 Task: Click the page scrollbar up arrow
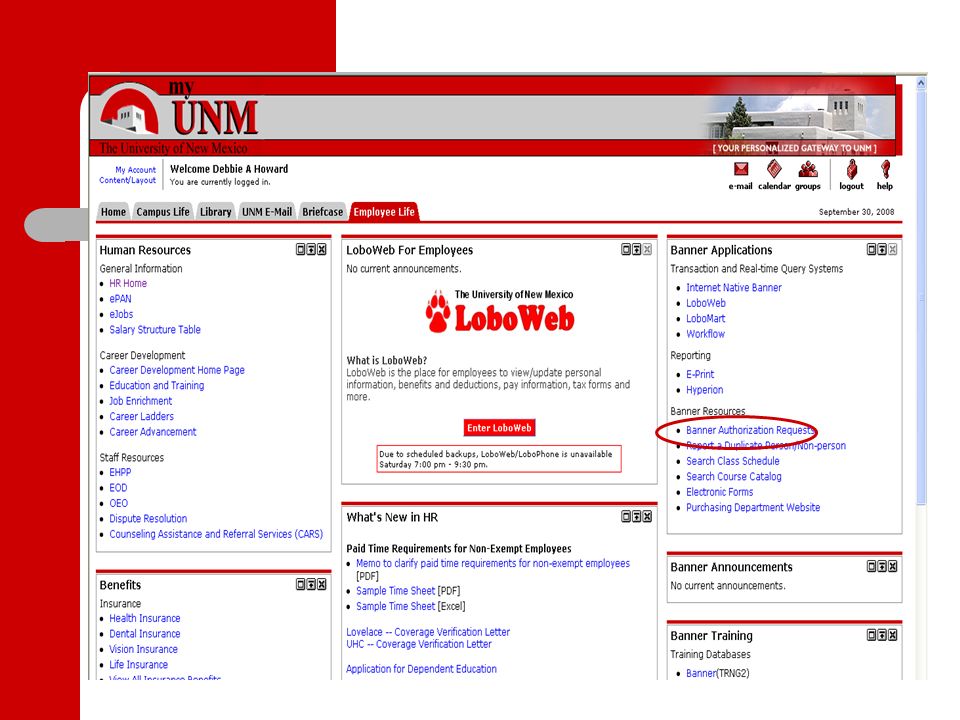pos(921,82)
